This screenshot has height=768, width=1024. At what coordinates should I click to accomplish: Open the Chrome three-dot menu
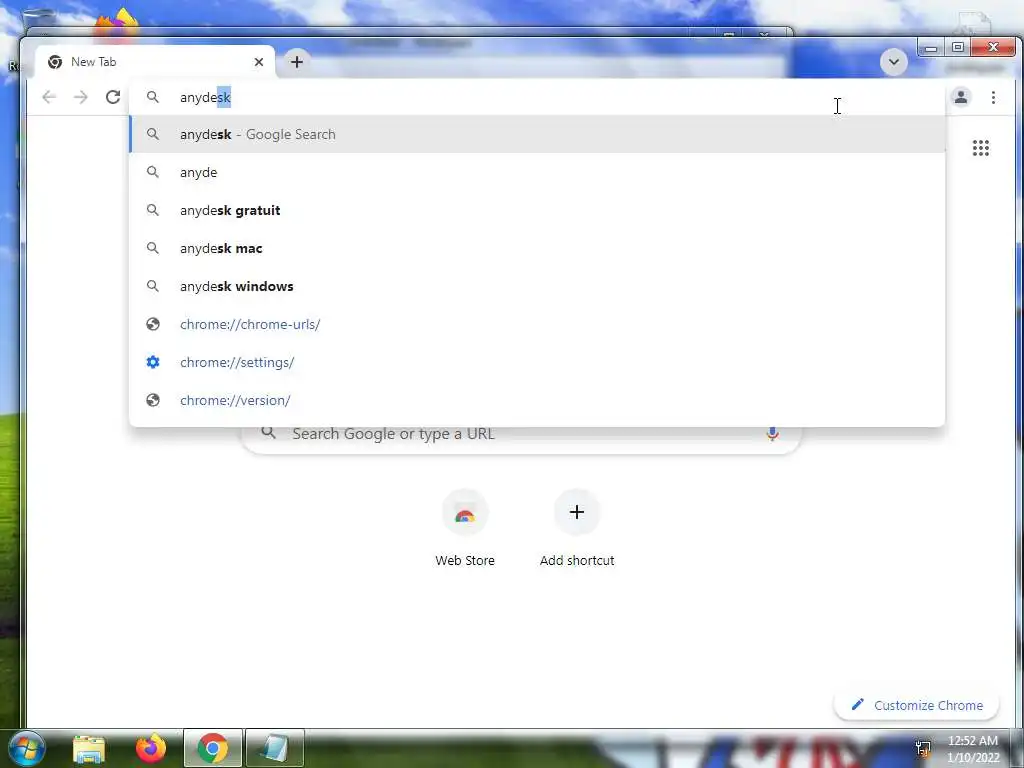tap(993, 97)
